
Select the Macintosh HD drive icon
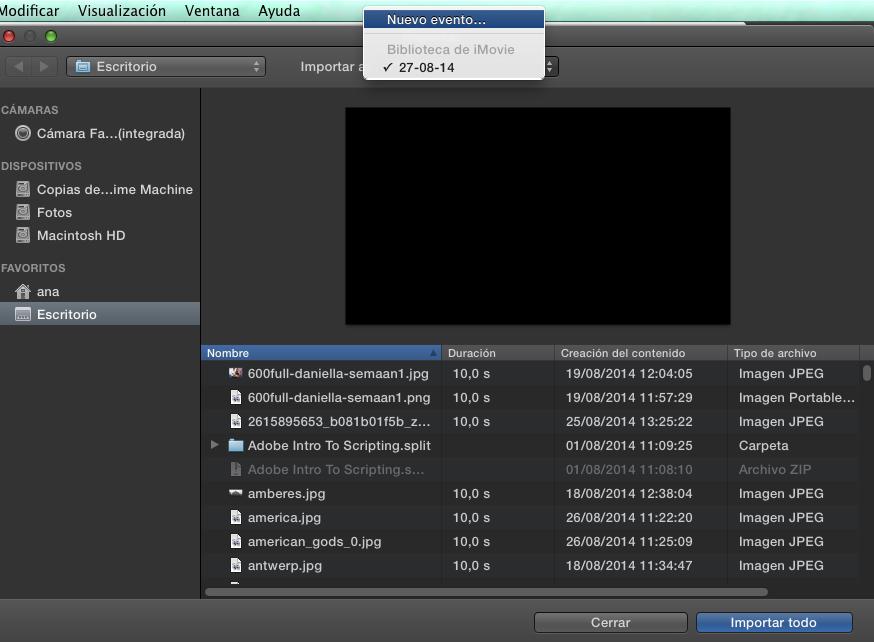[22, 236]
